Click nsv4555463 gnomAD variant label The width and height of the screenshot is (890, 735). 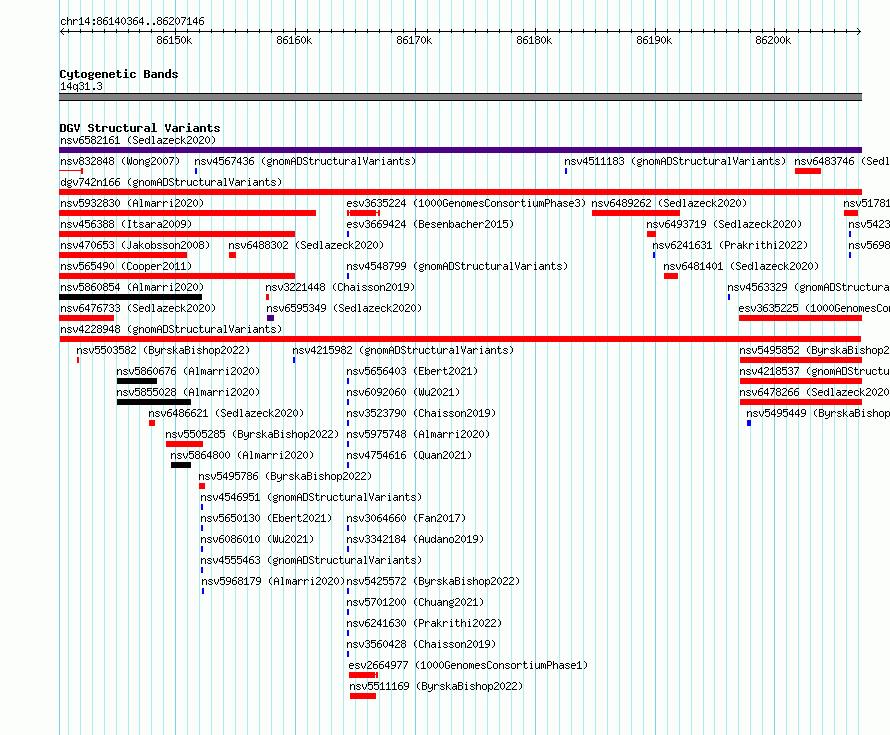click(x=311, y=560)
